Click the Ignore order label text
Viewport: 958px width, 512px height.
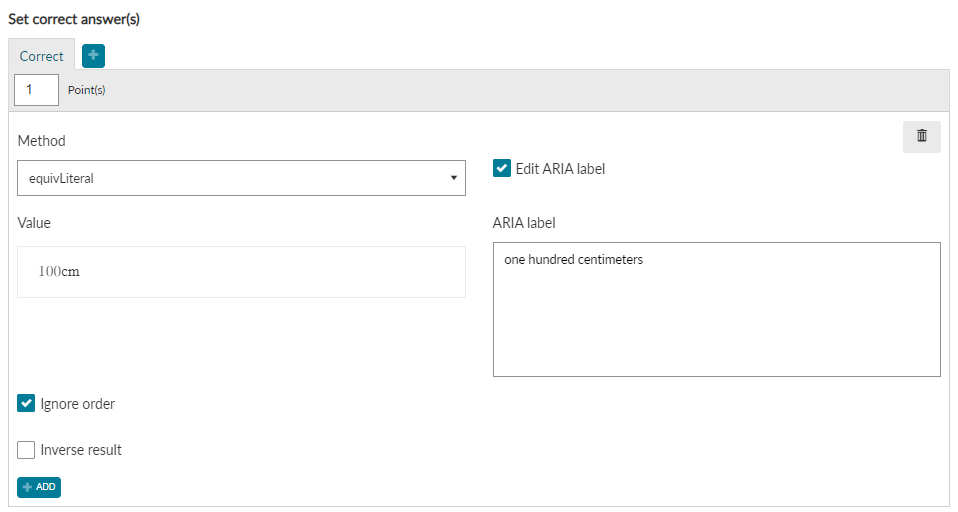78,404
